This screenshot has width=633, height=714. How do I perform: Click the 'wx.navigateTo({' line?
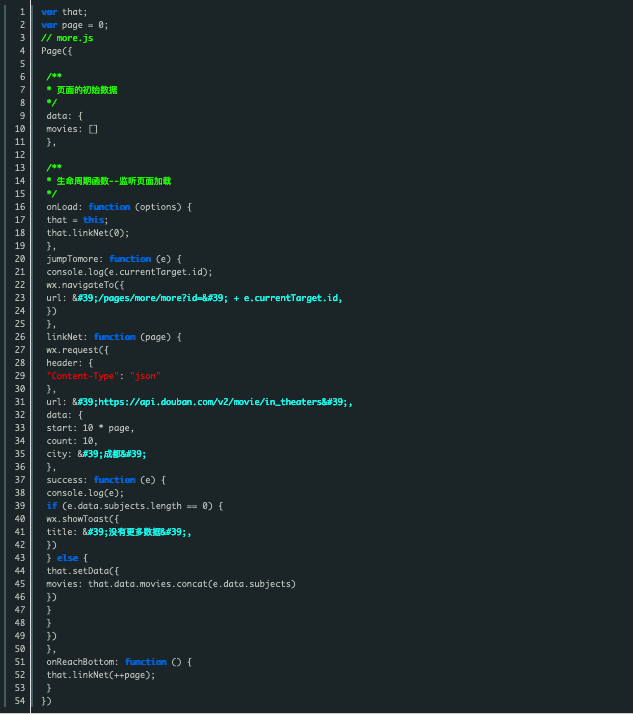85,285
